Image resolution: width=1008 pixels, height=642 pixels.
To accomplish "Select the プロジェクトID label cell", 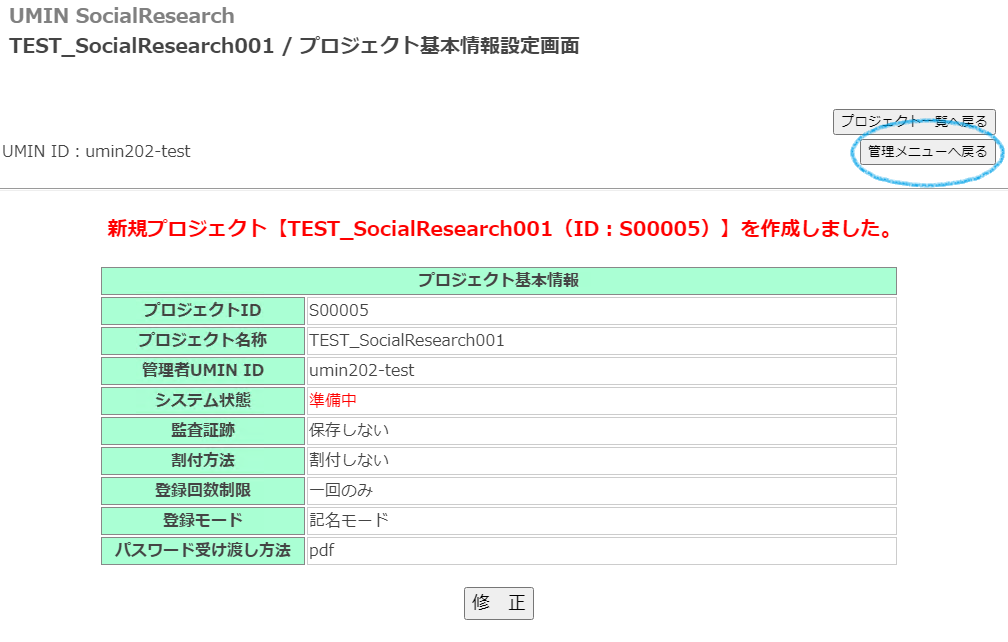I will [202, 311].
